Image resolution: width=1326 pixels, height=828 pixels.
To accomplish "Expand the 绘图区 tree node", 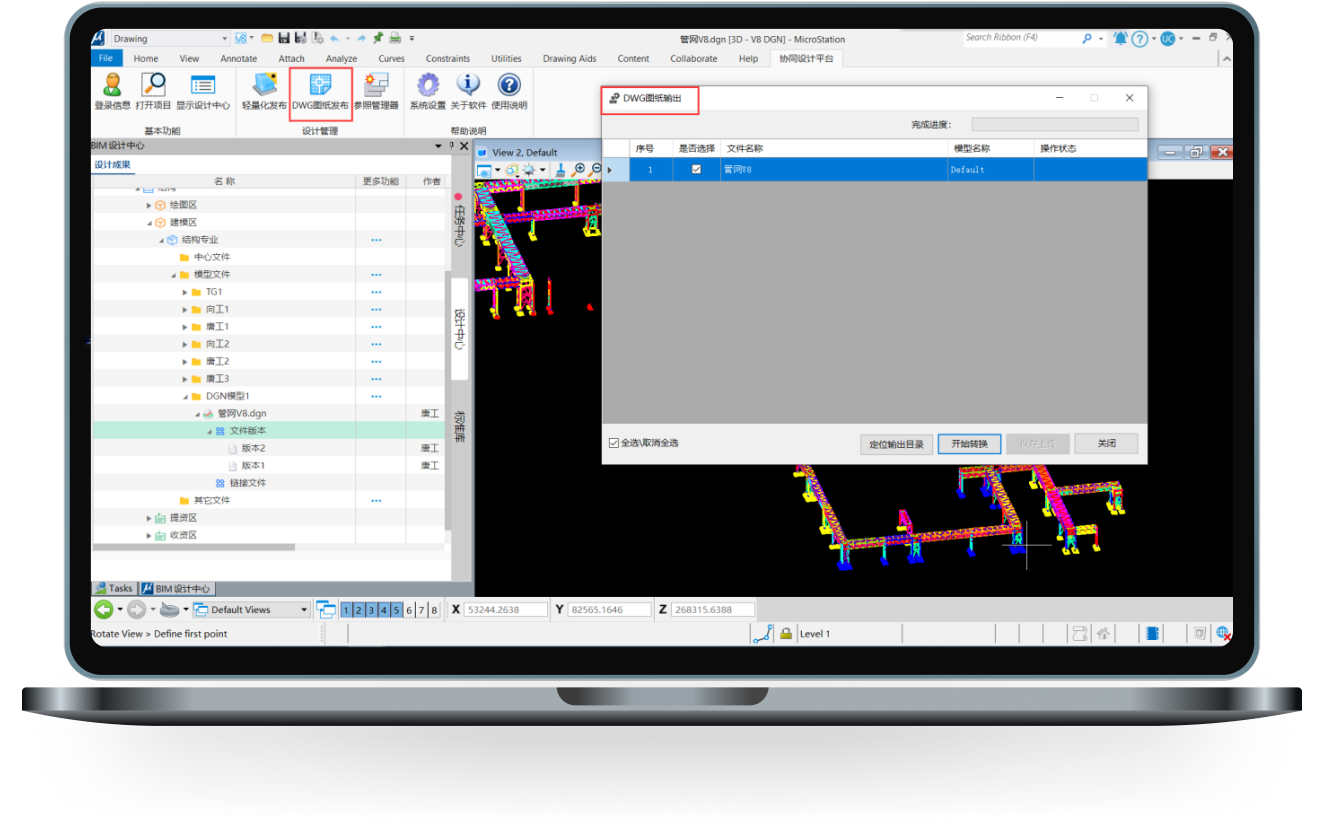I will [x=149, y=205].
